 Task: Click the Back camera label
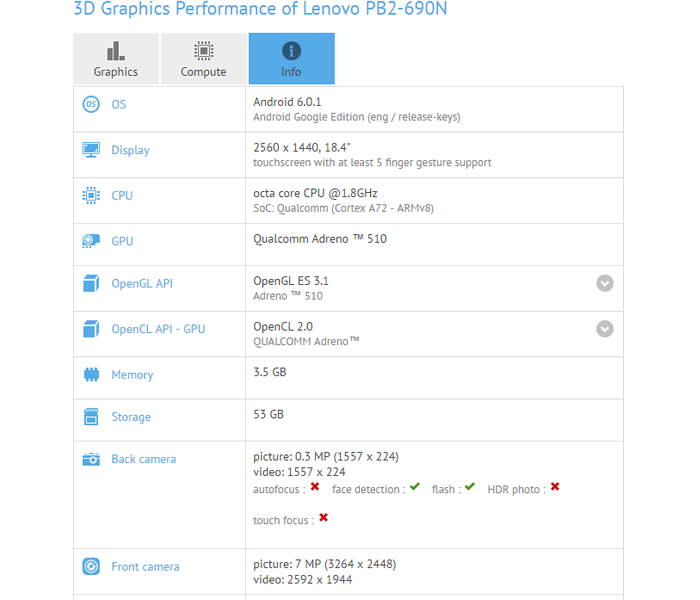click(144, 459)
